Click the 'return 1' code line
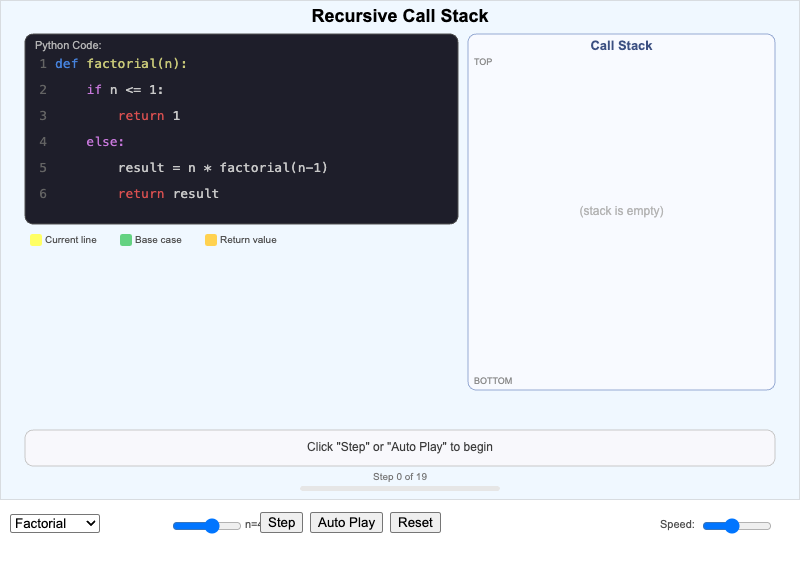Screen dimensions: 800x570 click(x=149, y=116)
